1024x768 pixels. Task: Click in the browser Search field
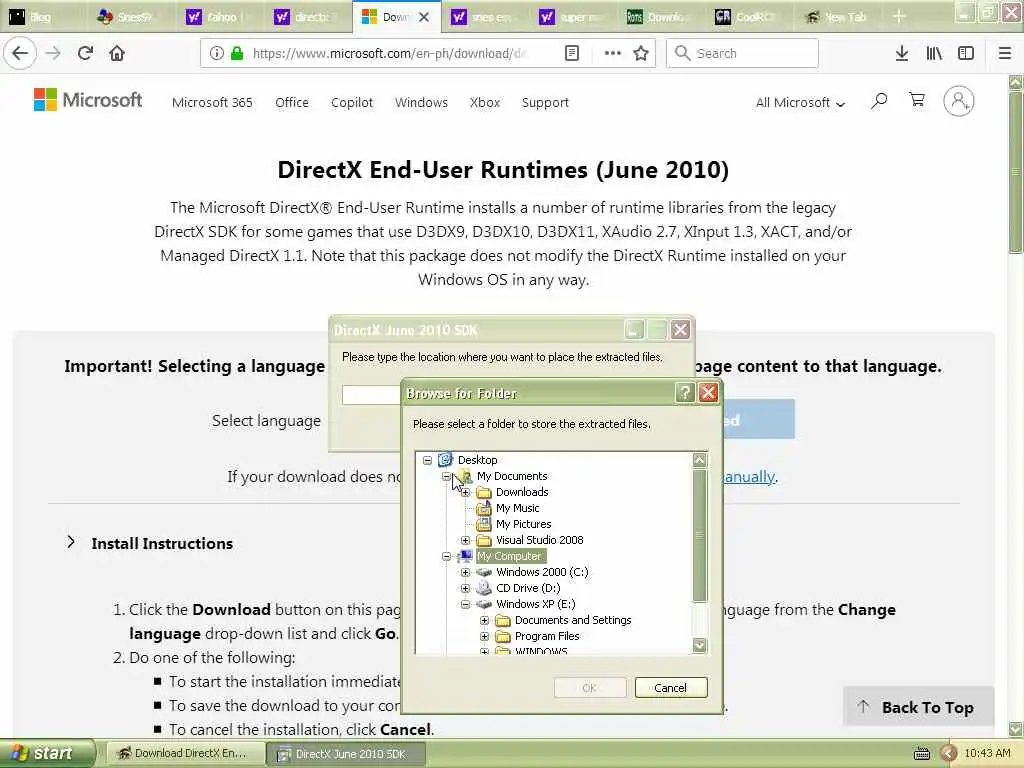tap(743, 53)
